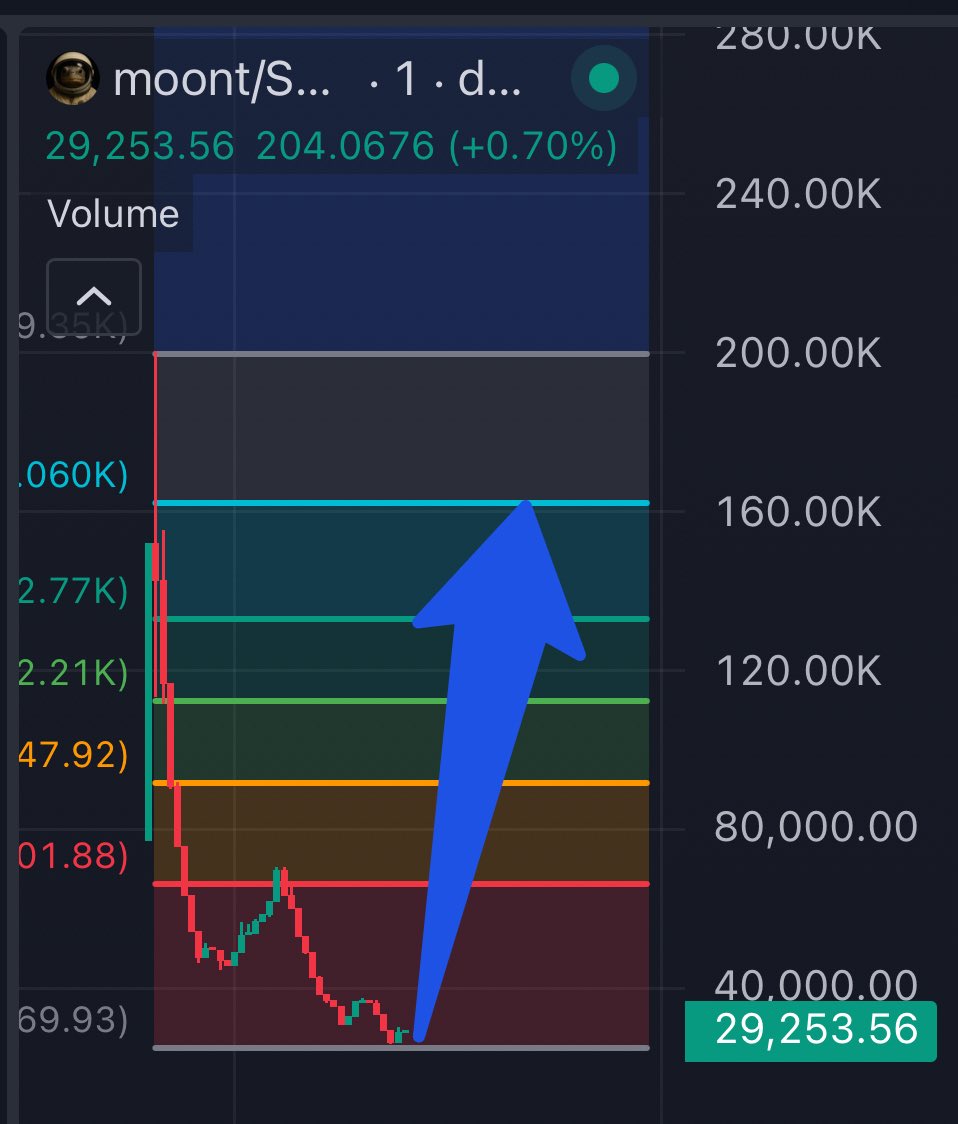
Task: Click the 40,000.00 price axis label
Action: click(x=816, y=984)
